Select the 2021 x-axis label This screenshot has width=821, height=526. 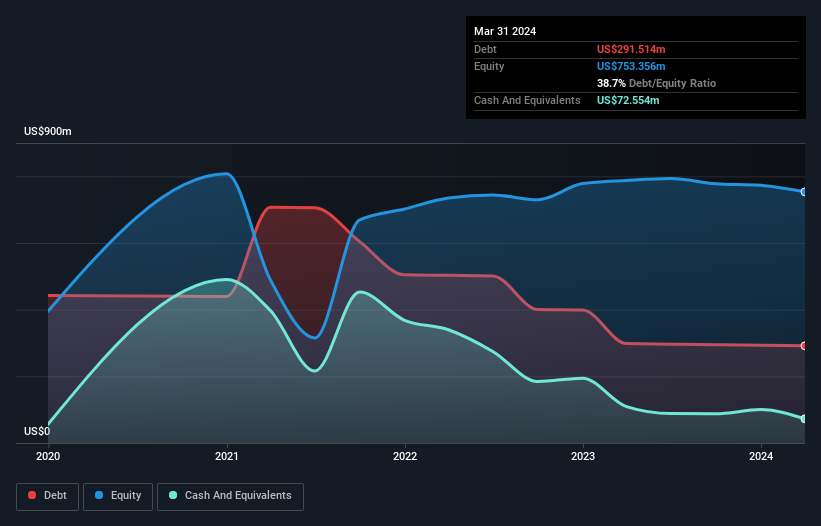click(227, 456)
